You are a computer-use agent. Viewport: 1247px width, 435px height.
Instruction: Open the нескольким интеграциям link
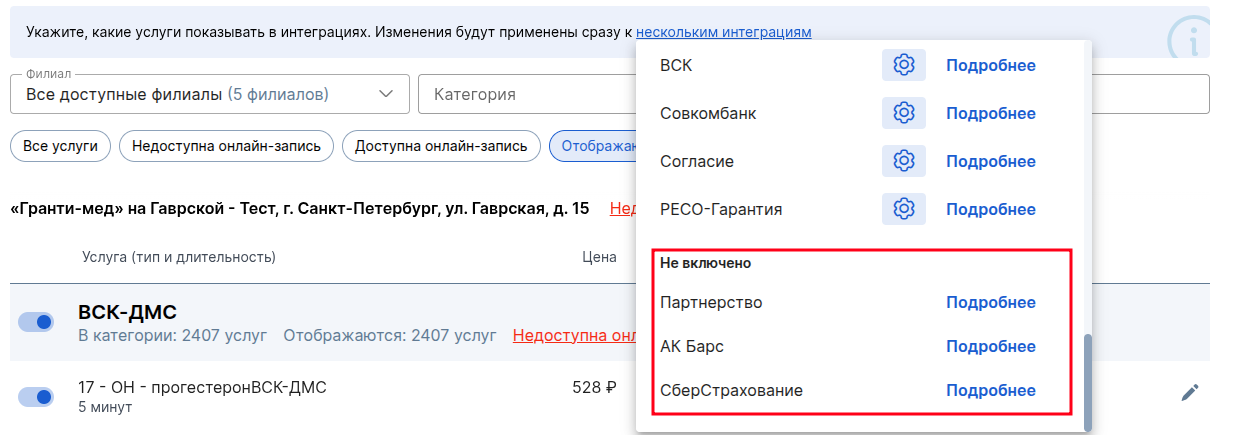723,32
